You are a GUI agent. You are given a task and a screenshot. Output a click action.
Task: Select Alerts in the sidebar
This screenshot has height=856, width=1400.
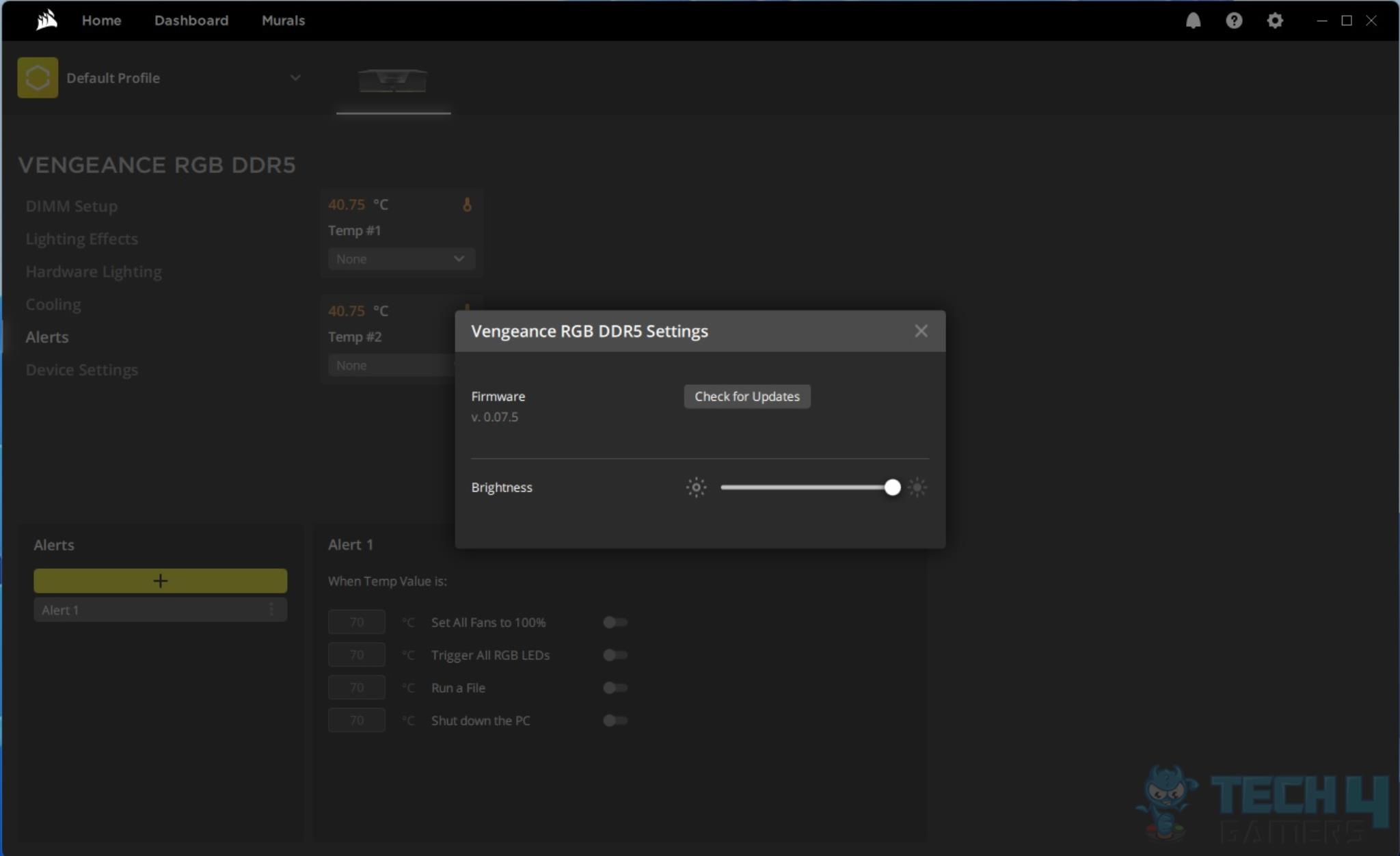tap(47, 337)
